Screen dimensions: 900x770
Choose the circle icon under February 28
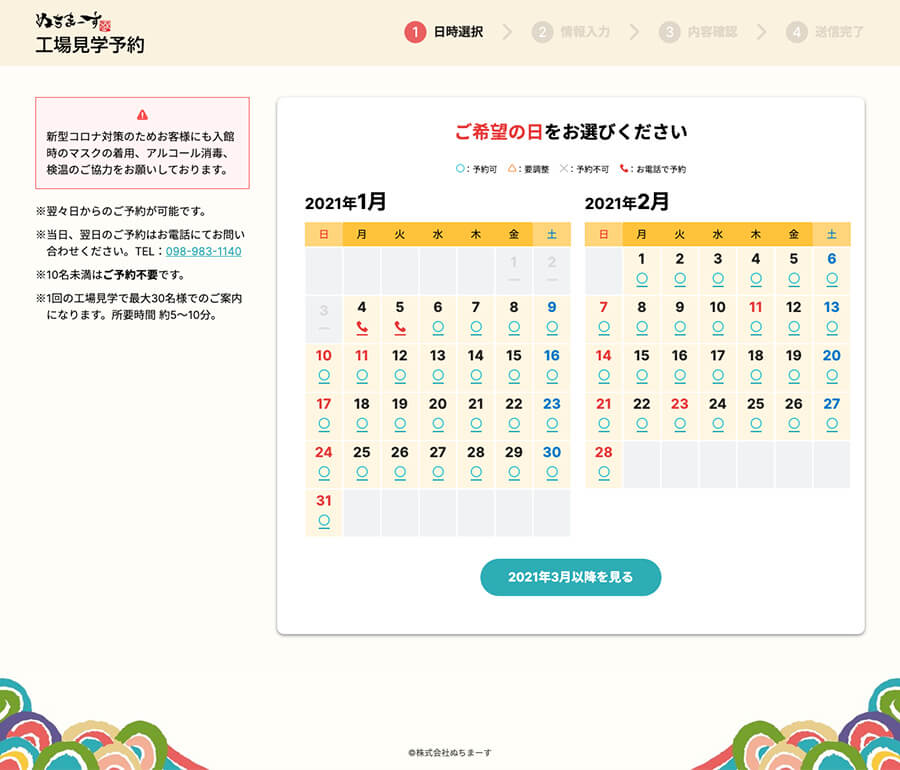[604, 472]
